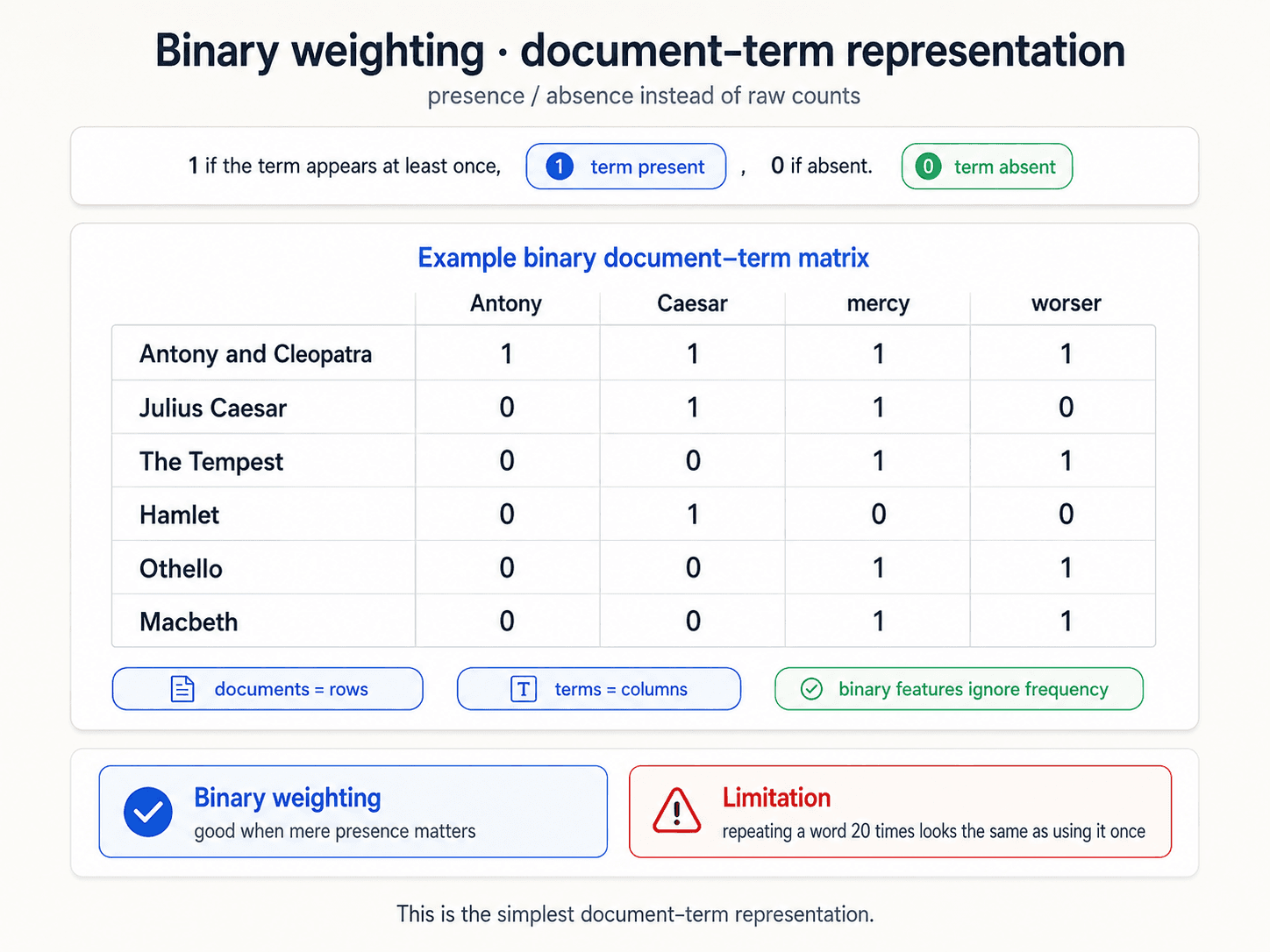The image size is (1270, 952).
Task: Select the term absent pill
Action: coord(987,167)
